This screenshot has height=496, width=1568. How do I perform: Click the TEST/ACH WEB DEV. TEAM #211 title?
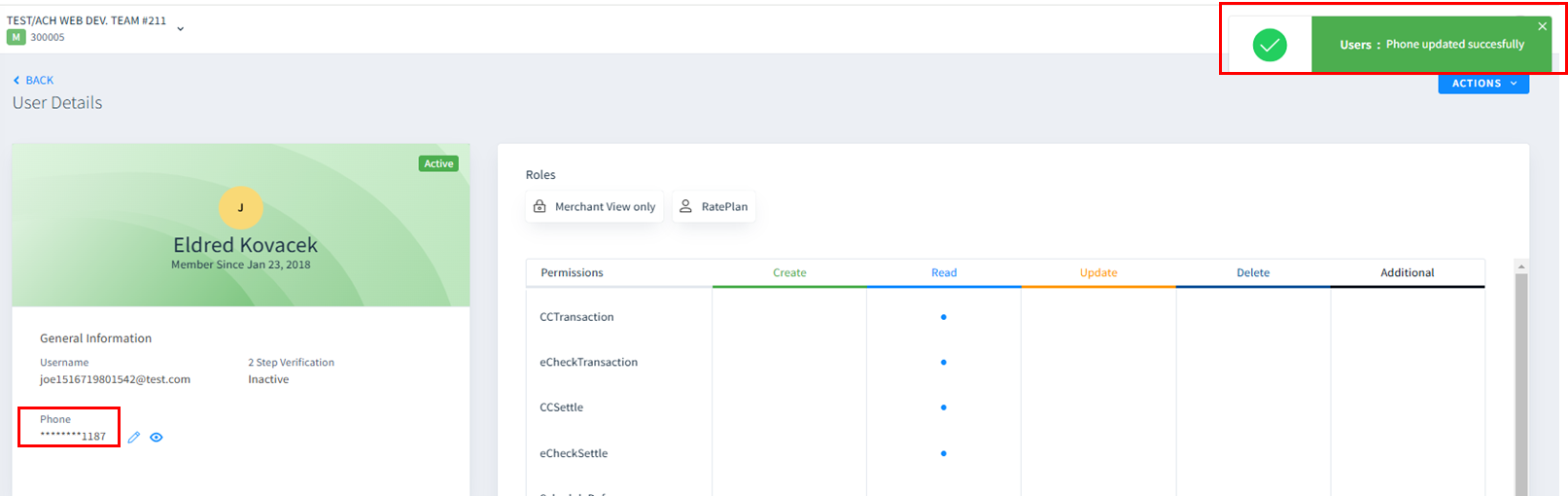pos(87,20)
